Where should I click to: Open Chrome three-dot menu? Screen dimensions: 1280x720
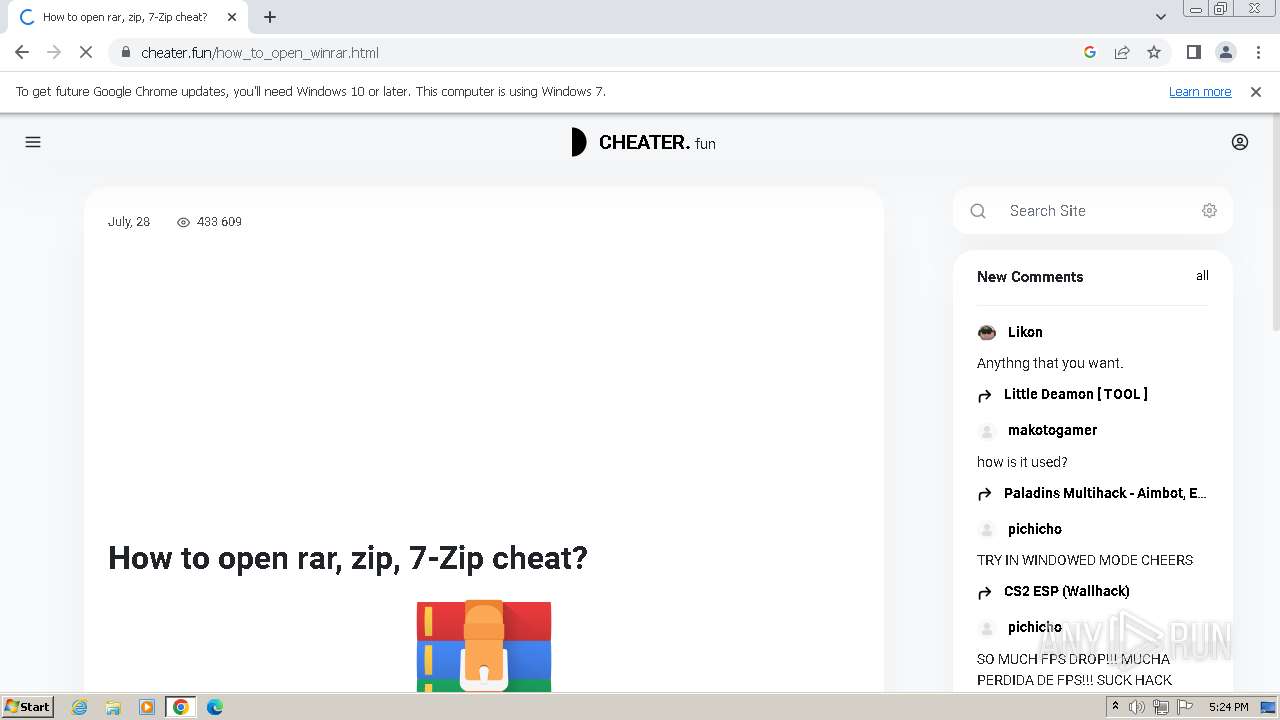pos(1259,52)
